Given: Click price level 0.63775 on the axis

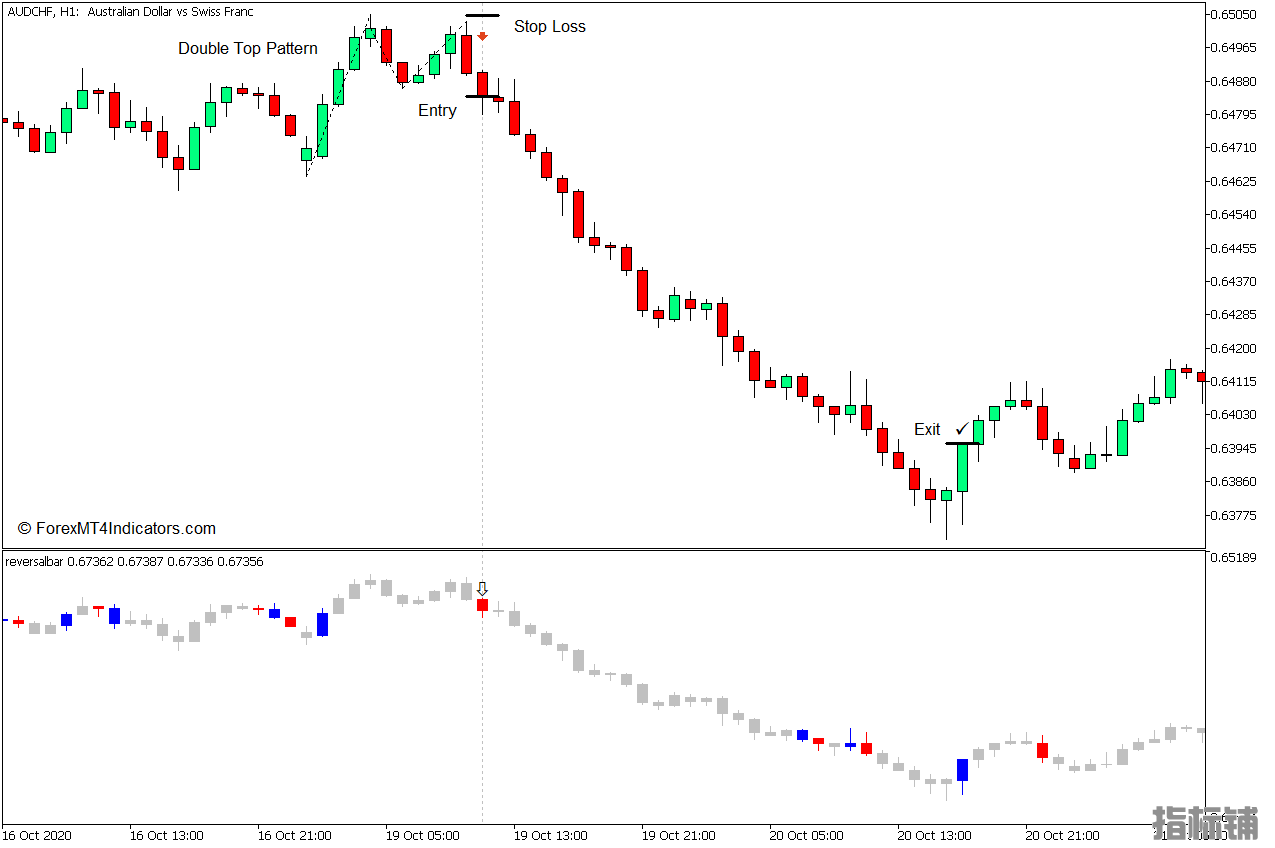Looking at the screenshot, I should [x=1233, y=515].
